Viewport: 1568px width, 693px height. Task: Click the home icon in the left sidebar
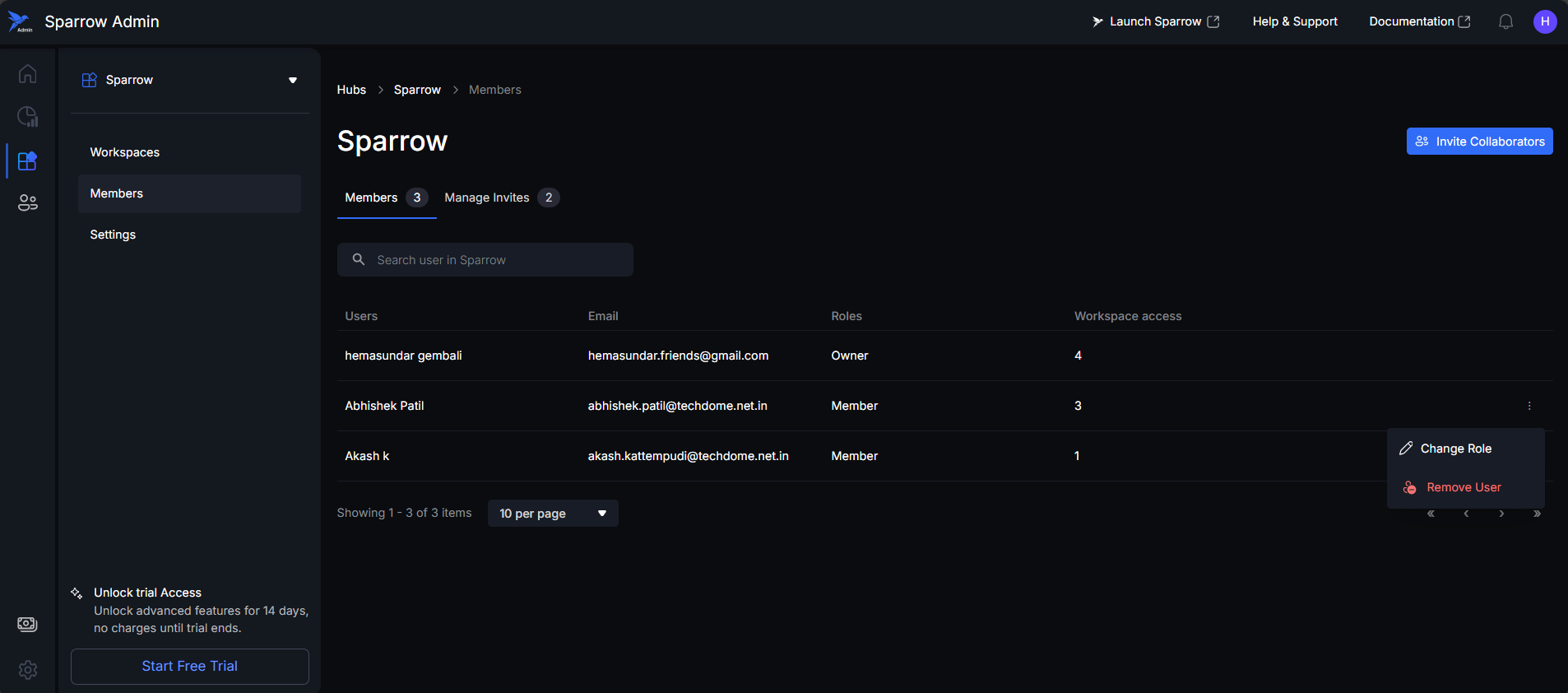point(27,74)
